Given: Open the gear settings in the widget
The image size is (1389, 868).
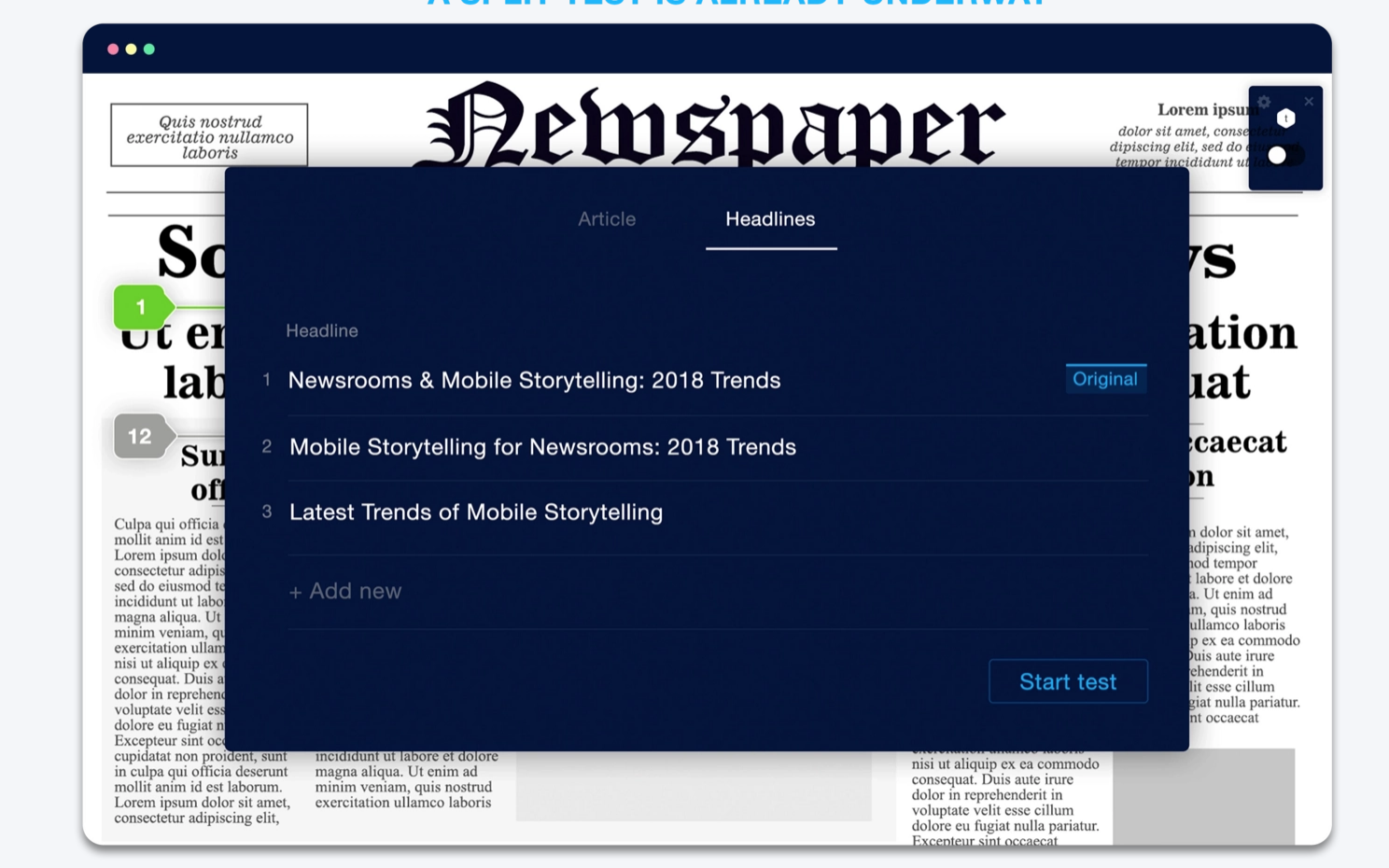Looking at the screenshot, I should tap(1264, 102).
